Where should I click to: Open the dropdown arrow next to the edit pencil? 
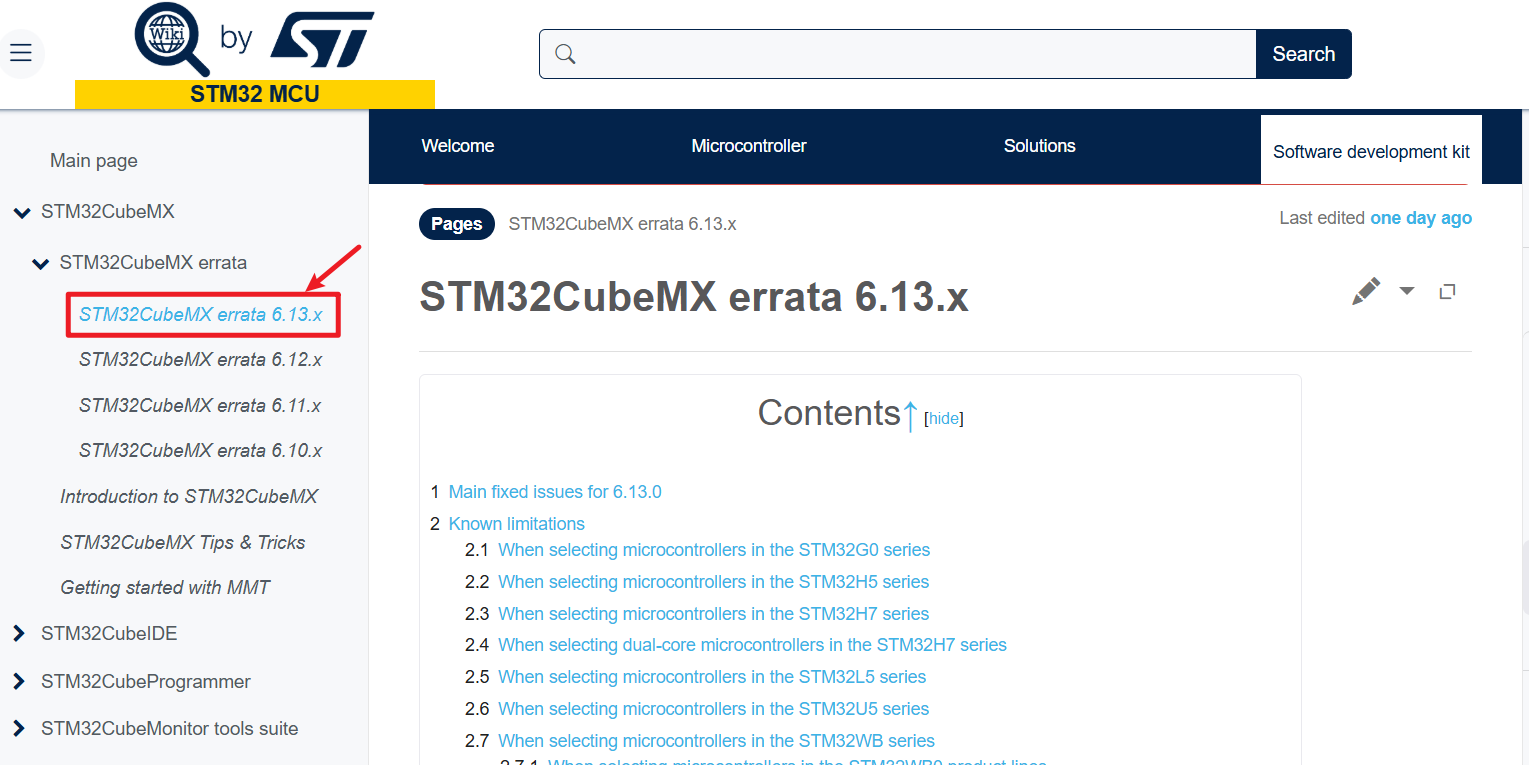coord(1406,291)
